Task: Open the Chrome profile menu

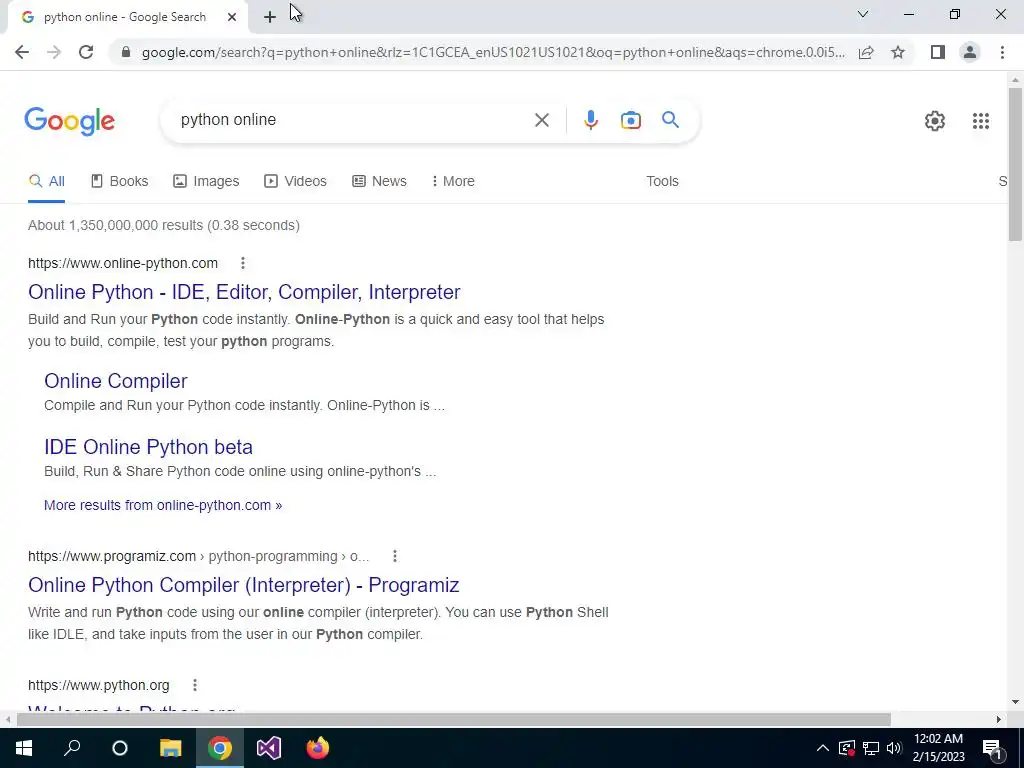Action: (x=970, y=52)
